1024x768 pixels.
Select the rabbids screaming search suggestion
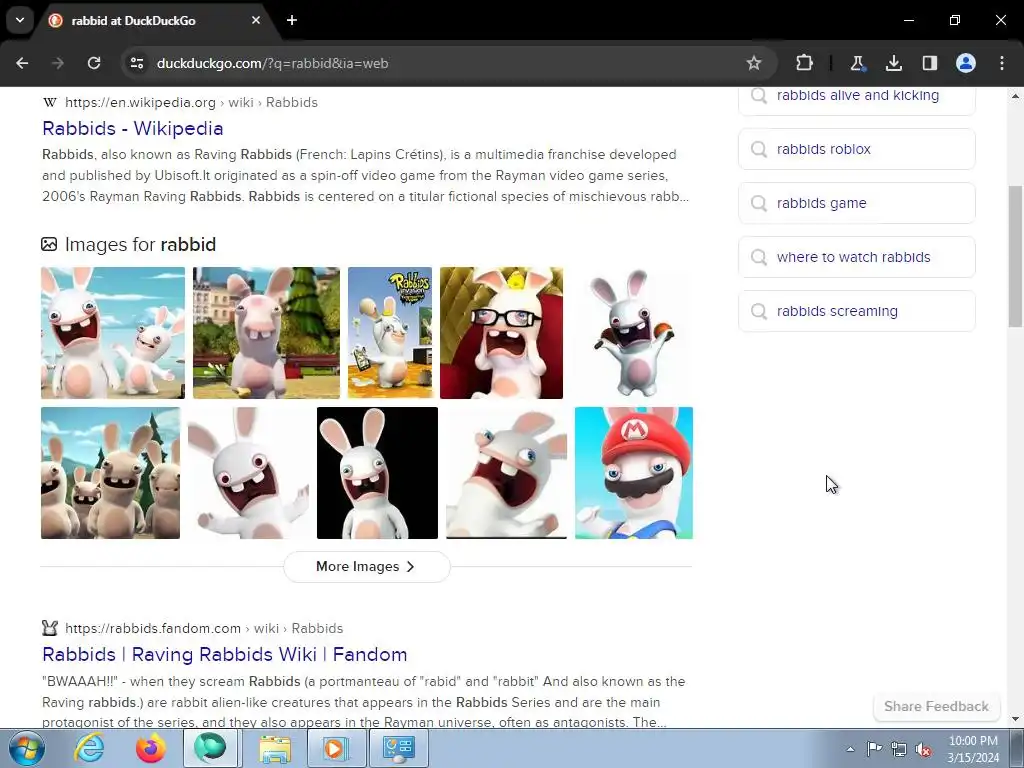(x=857, y=311)
